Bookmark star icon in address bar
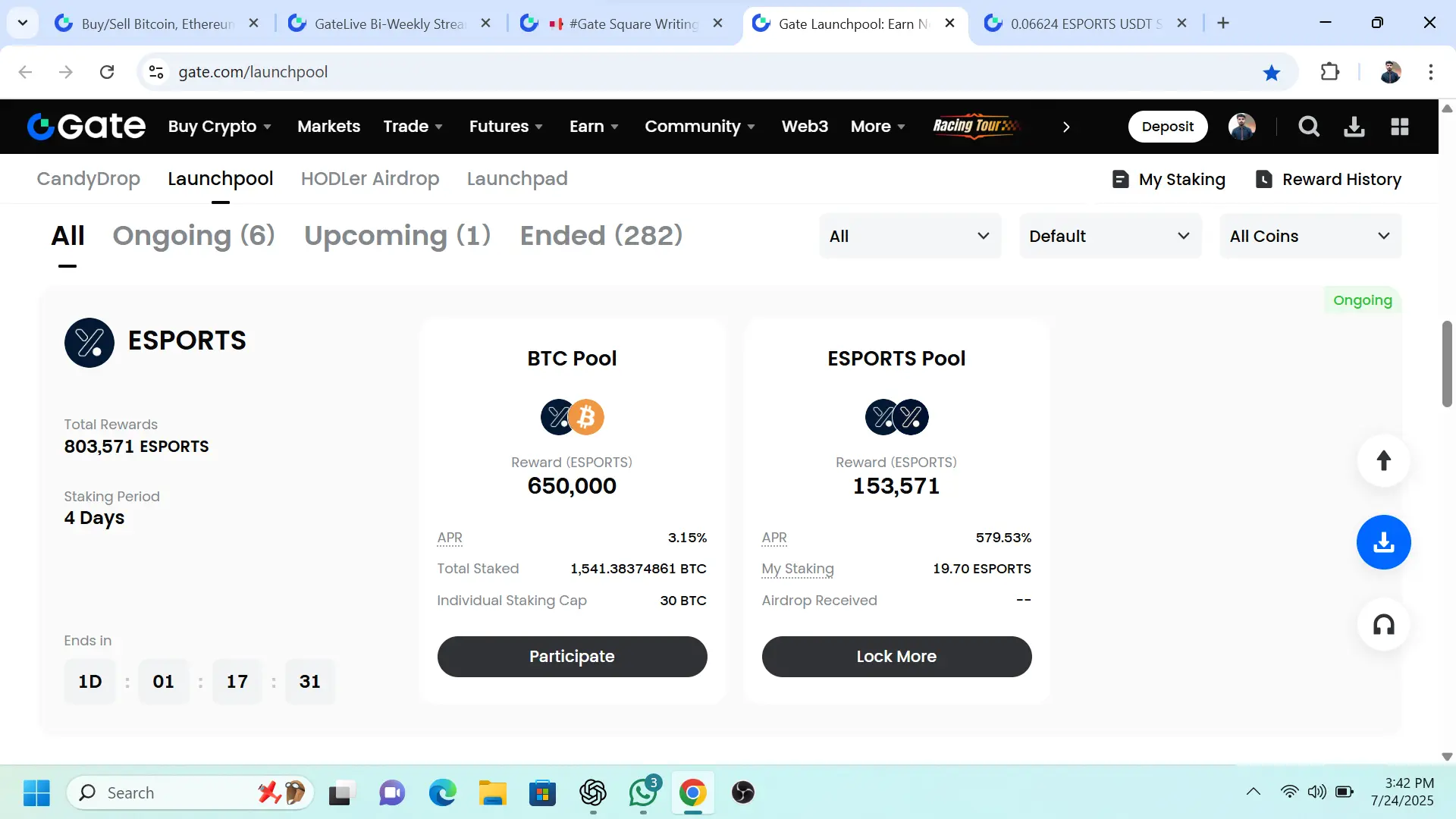The width and height of the screenshot is (1456, 819). (x=1272, y=72)
